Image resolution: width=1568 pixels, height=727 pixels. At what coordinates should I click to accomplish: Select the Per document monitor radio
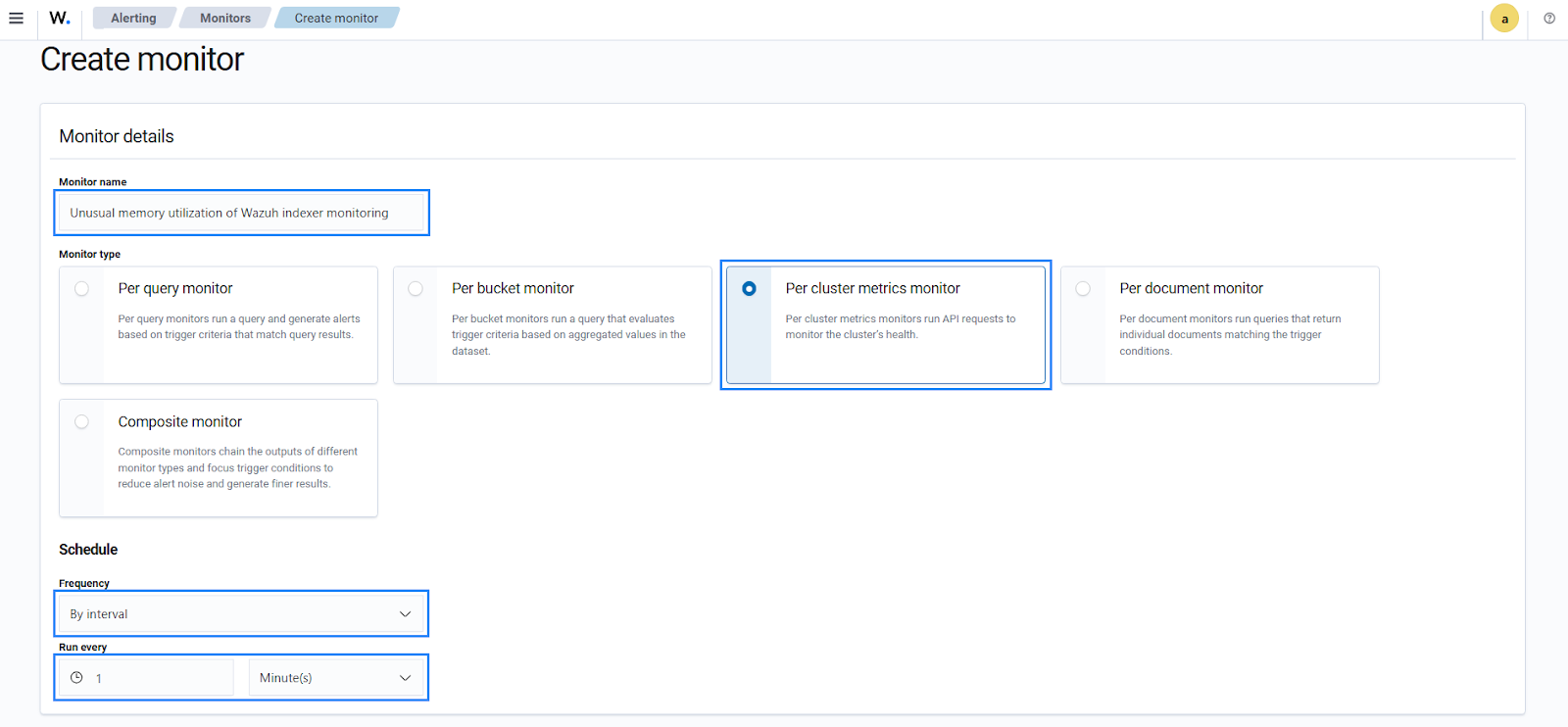[1083, 289]
